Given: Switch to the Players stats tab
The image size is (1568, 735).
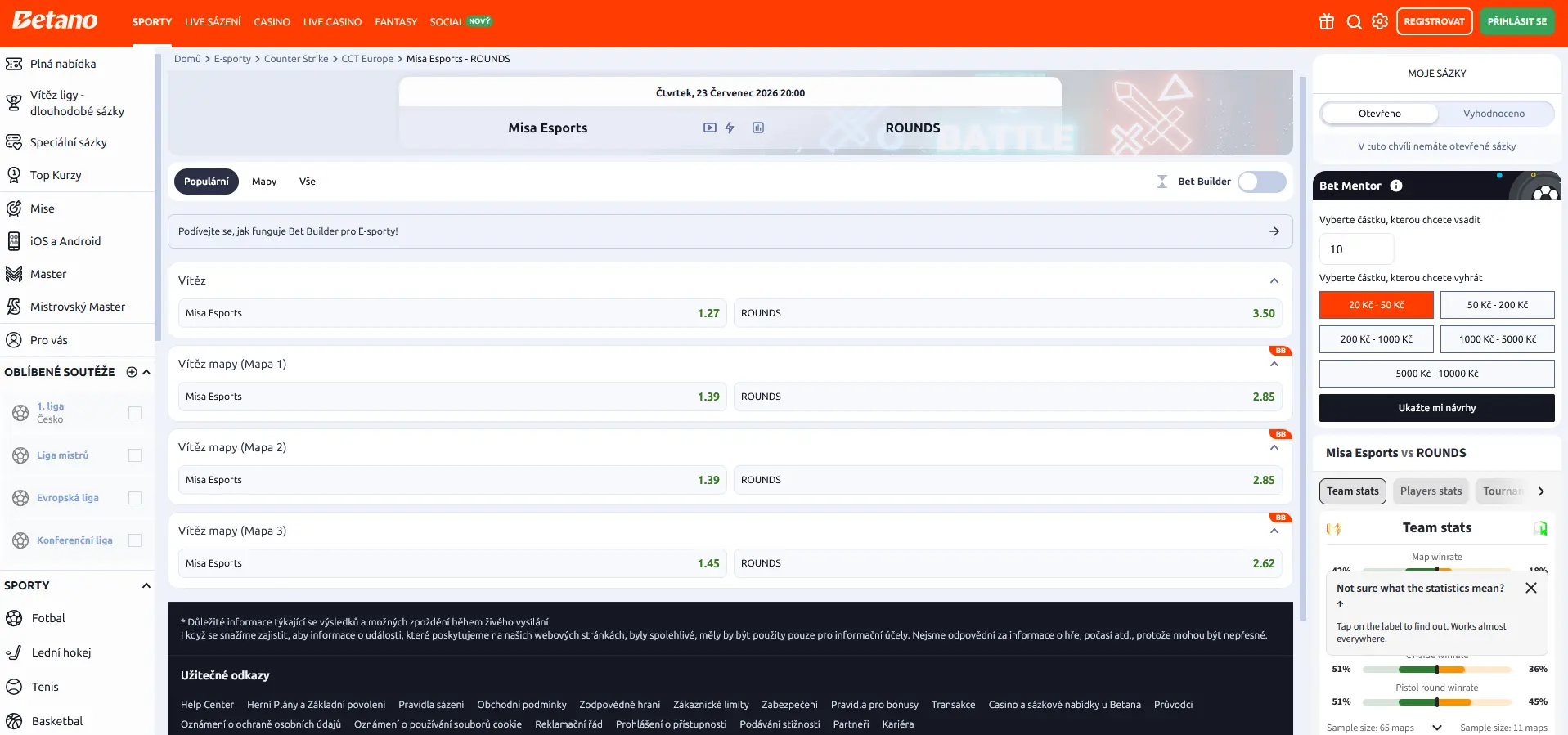Looking at the screenshot, I should 1431,491.
